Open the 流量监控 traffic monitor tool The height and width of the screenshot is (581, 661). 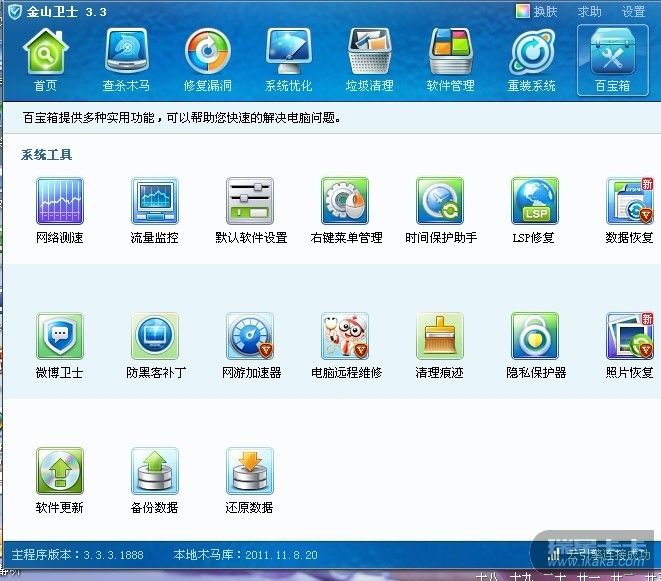155,210
